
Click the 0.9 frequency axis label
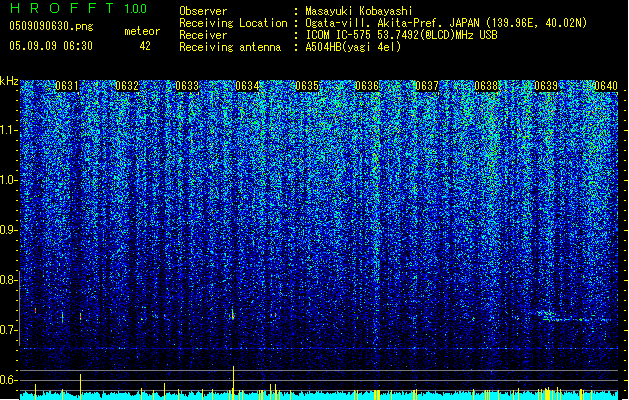(x=8, y=230)
